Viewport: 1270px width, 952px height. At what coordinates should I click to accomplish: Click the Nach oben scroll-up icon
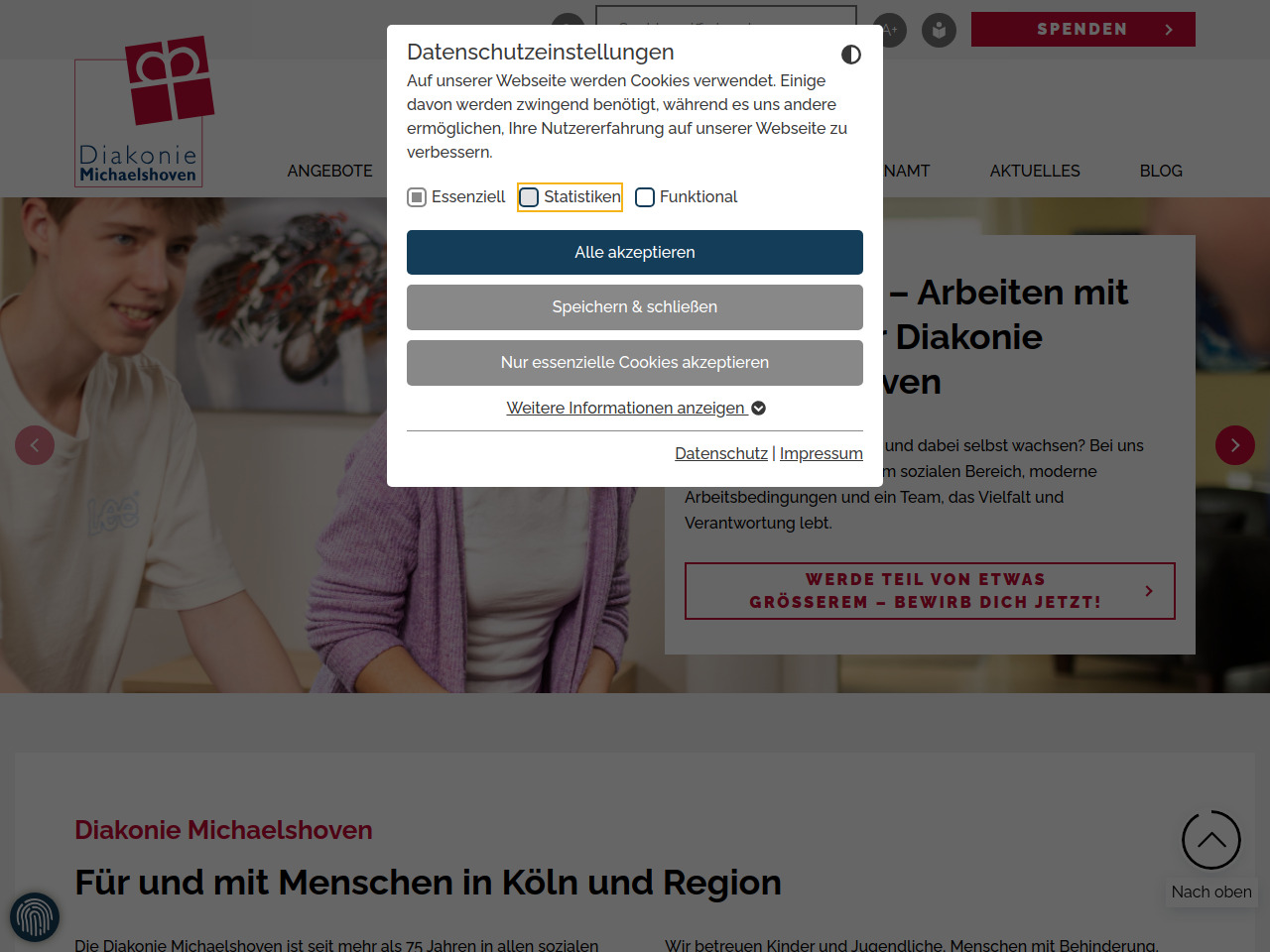click(1210, 840)
